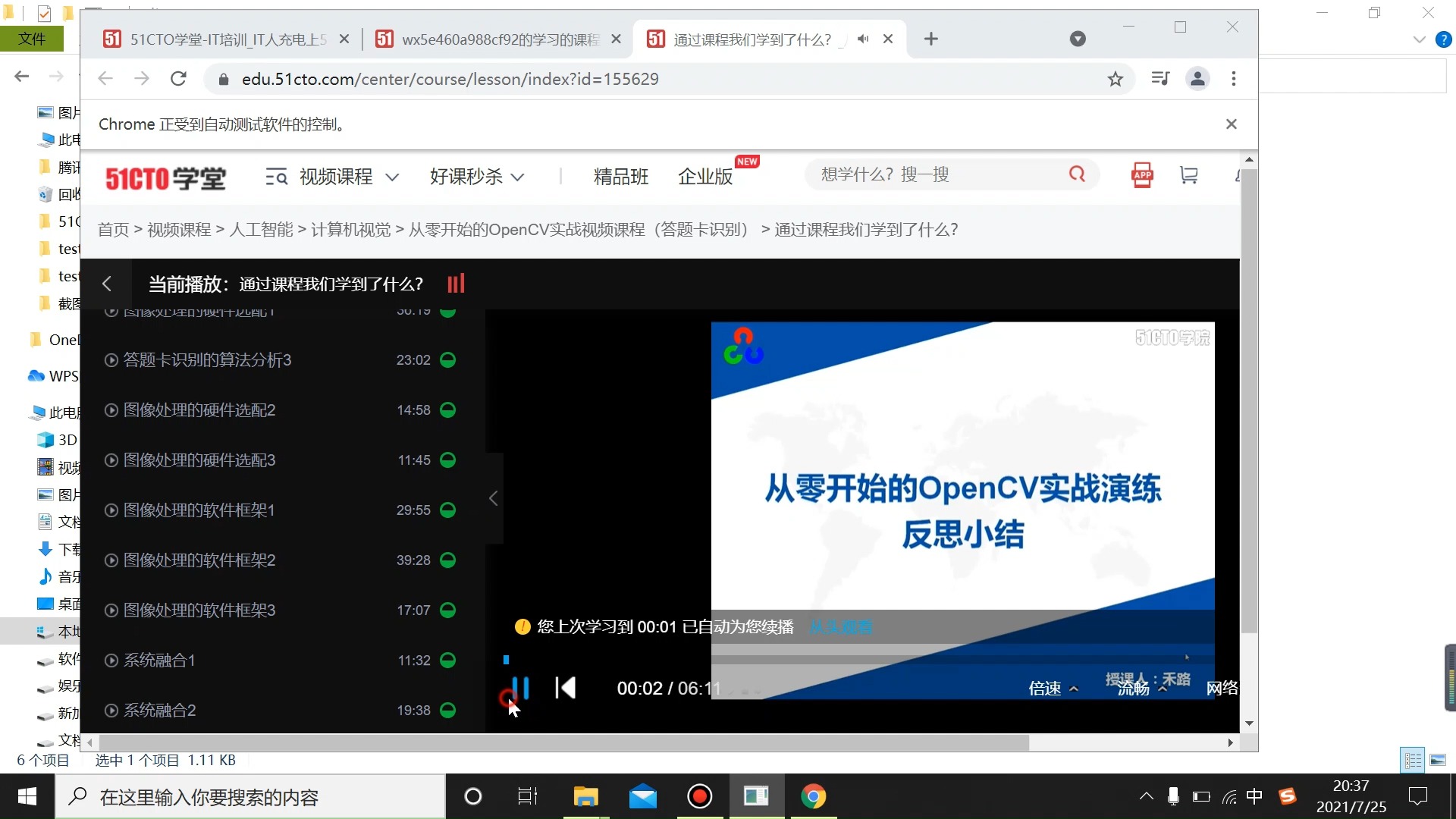Switch to the 51CTO学堂-IT培训 tab

227,39
